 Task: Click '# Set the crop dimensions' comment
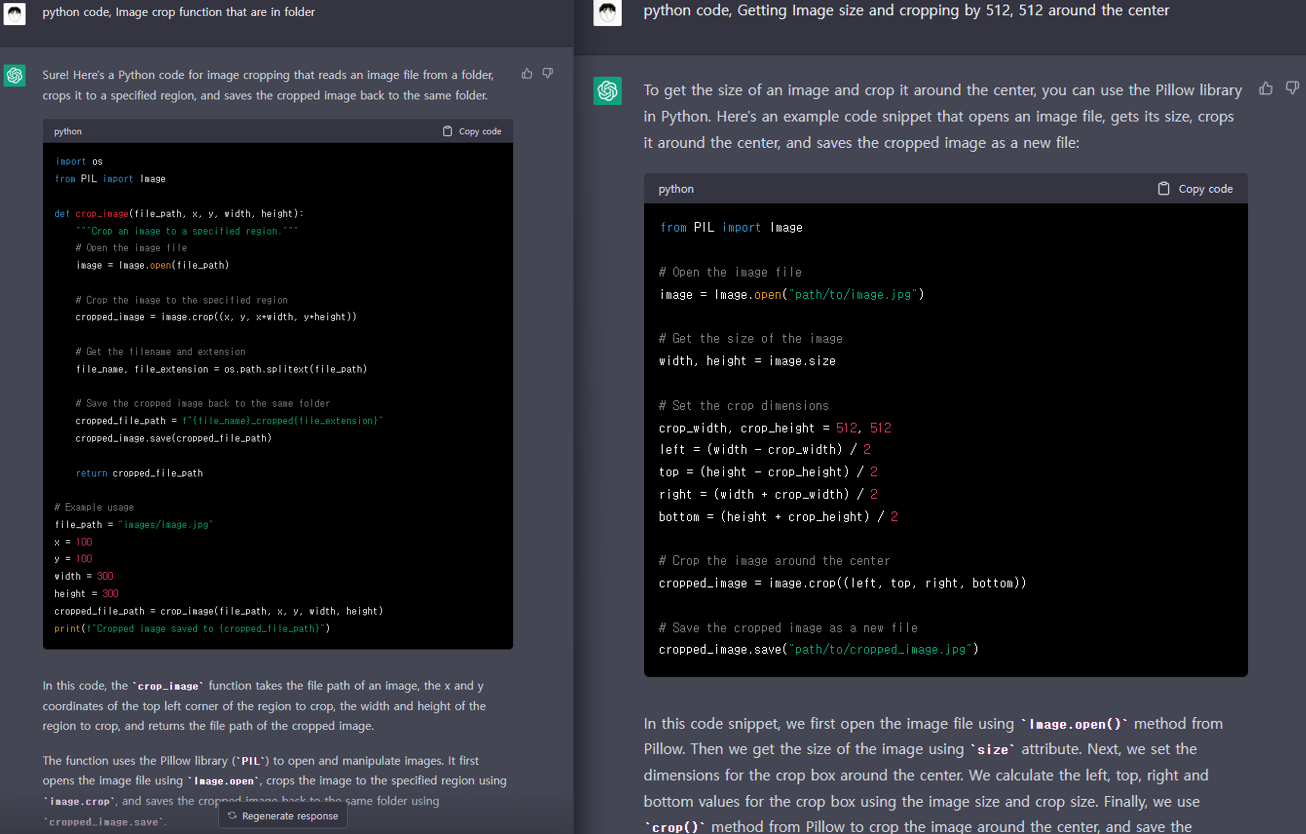tap(744, 406)
